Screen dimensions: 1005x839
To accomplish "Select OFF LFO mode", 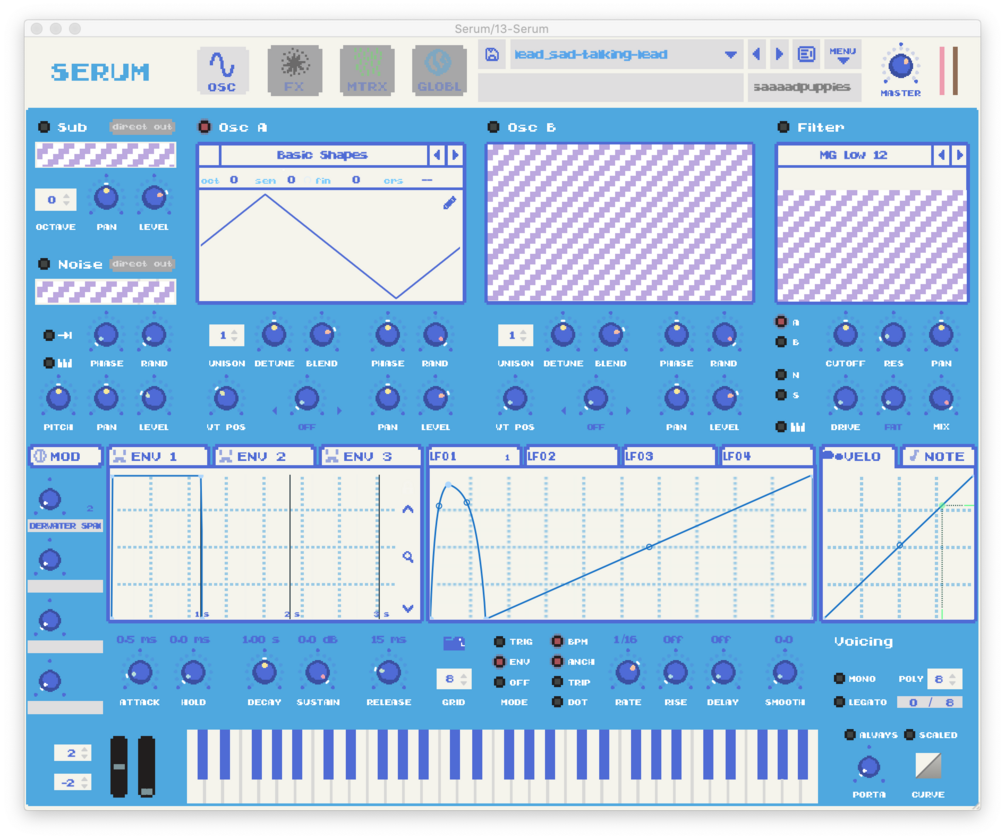I will [x=499, y=682].
